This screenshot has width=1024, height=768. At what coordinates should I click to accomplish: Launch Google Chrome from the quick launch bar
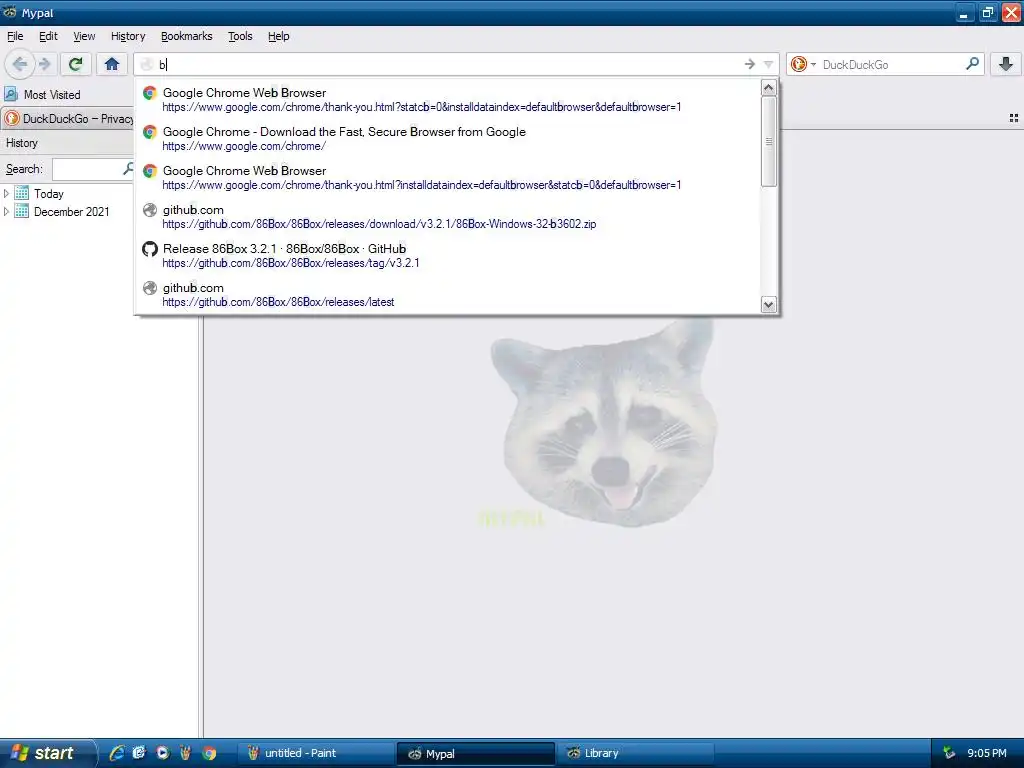(x=209, y=753)
